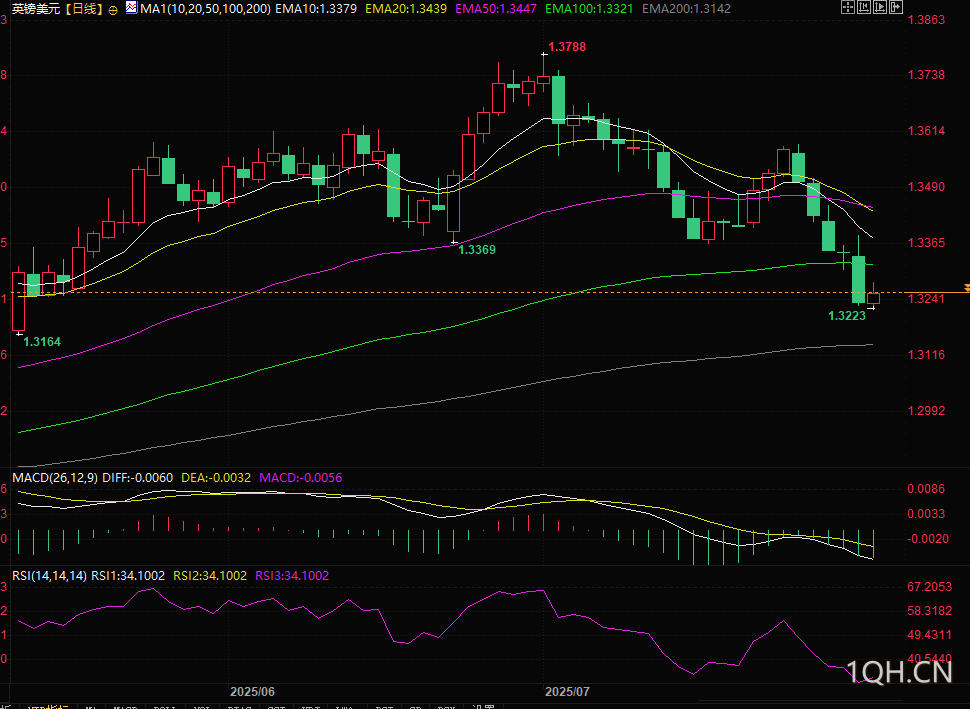Click the 58.3182 RSI axis value
Viewport: 970px width, 709px height.
[x=929, y=611]
